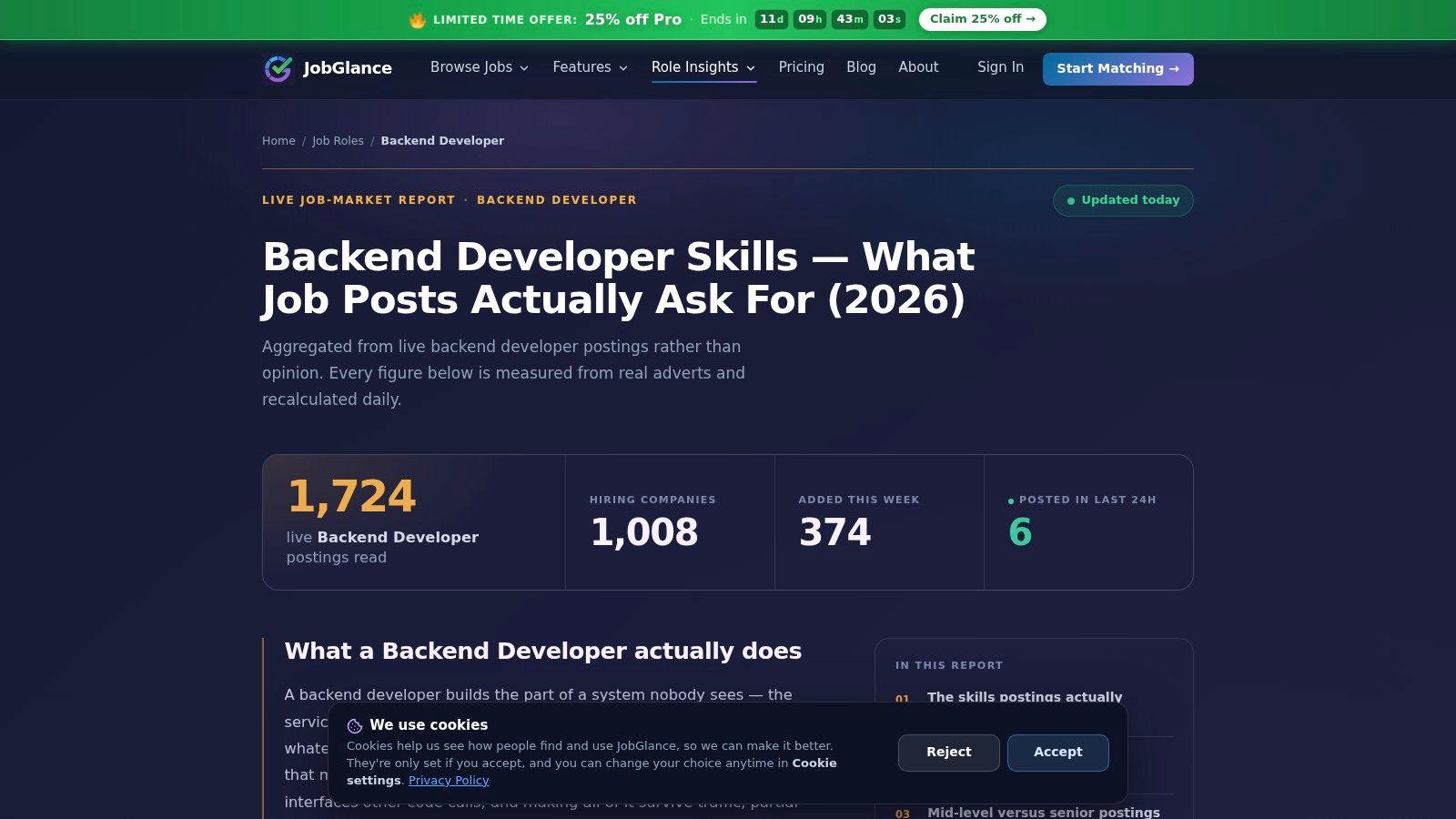Click the Posted in Last 24h value 6
The width and height of the screenshot is (1456, 819).
point(1020,532)
